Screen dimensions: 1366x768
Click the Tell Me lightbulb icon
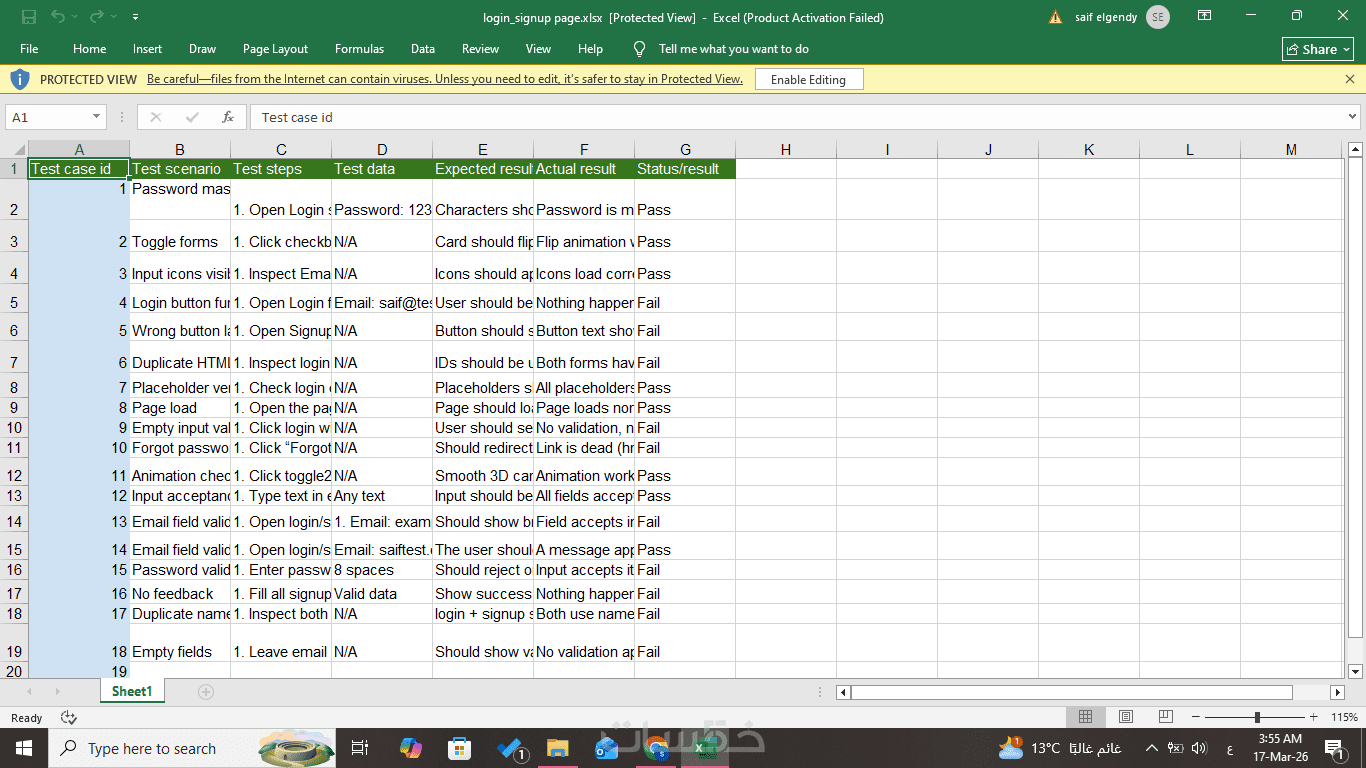(x=640, y=48)
